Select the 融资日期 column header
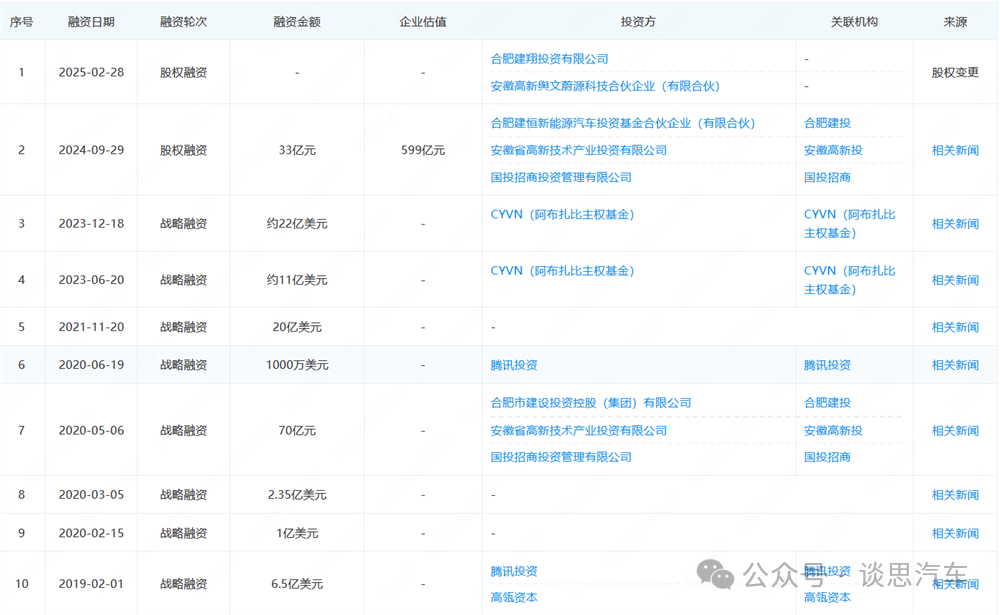This screenshot has width=1000, height=615. [x=91, y=22]
